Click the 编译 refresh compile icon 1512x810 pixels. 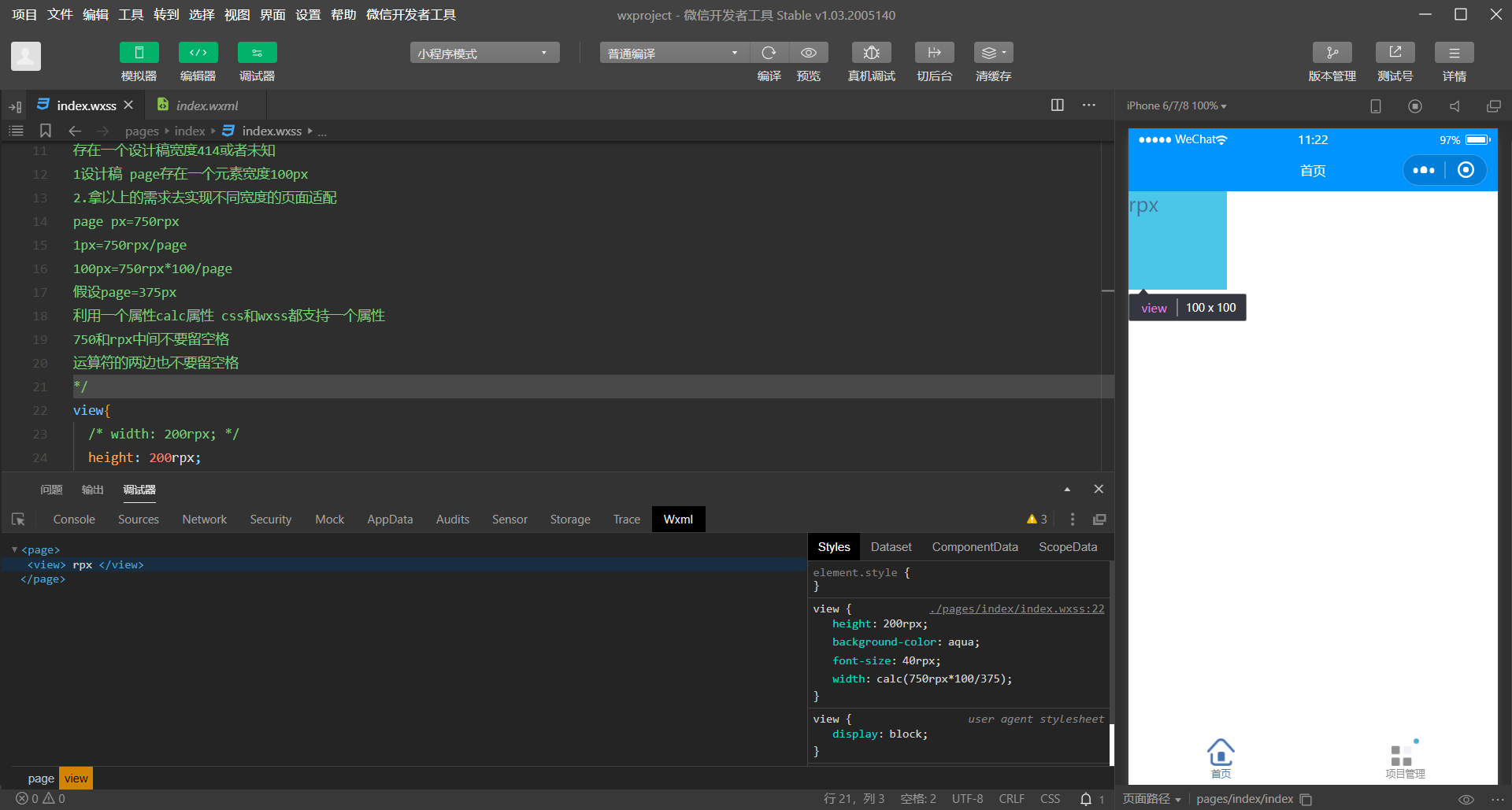click(x=769, y=53)
